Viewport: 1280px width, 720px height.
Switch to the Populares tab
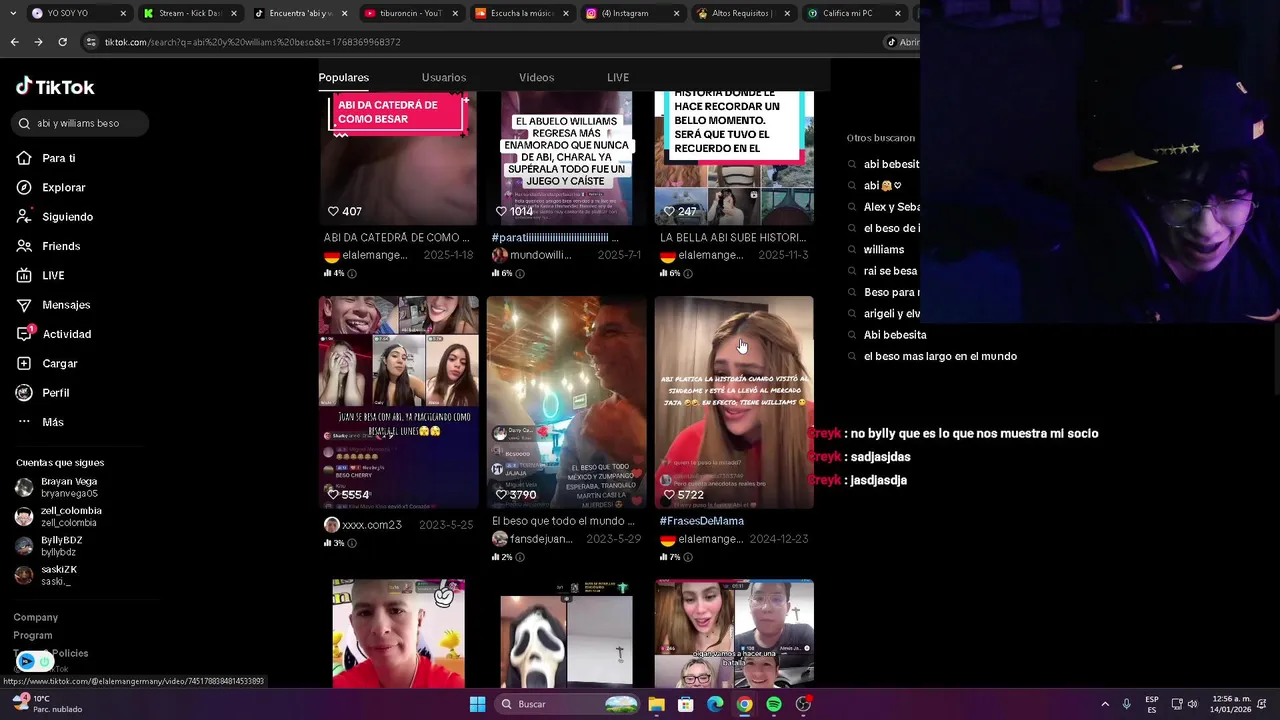coord(343,77)
